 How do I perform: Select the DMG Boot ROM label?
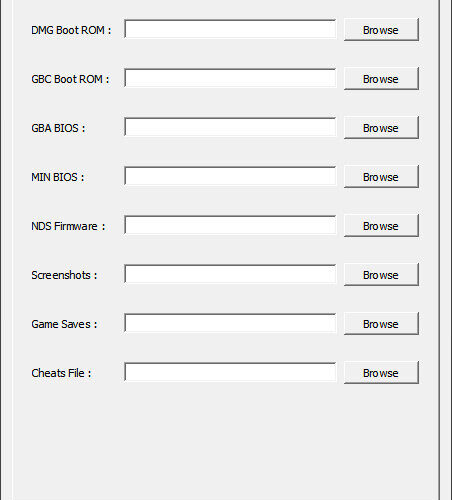pos(71,30)
